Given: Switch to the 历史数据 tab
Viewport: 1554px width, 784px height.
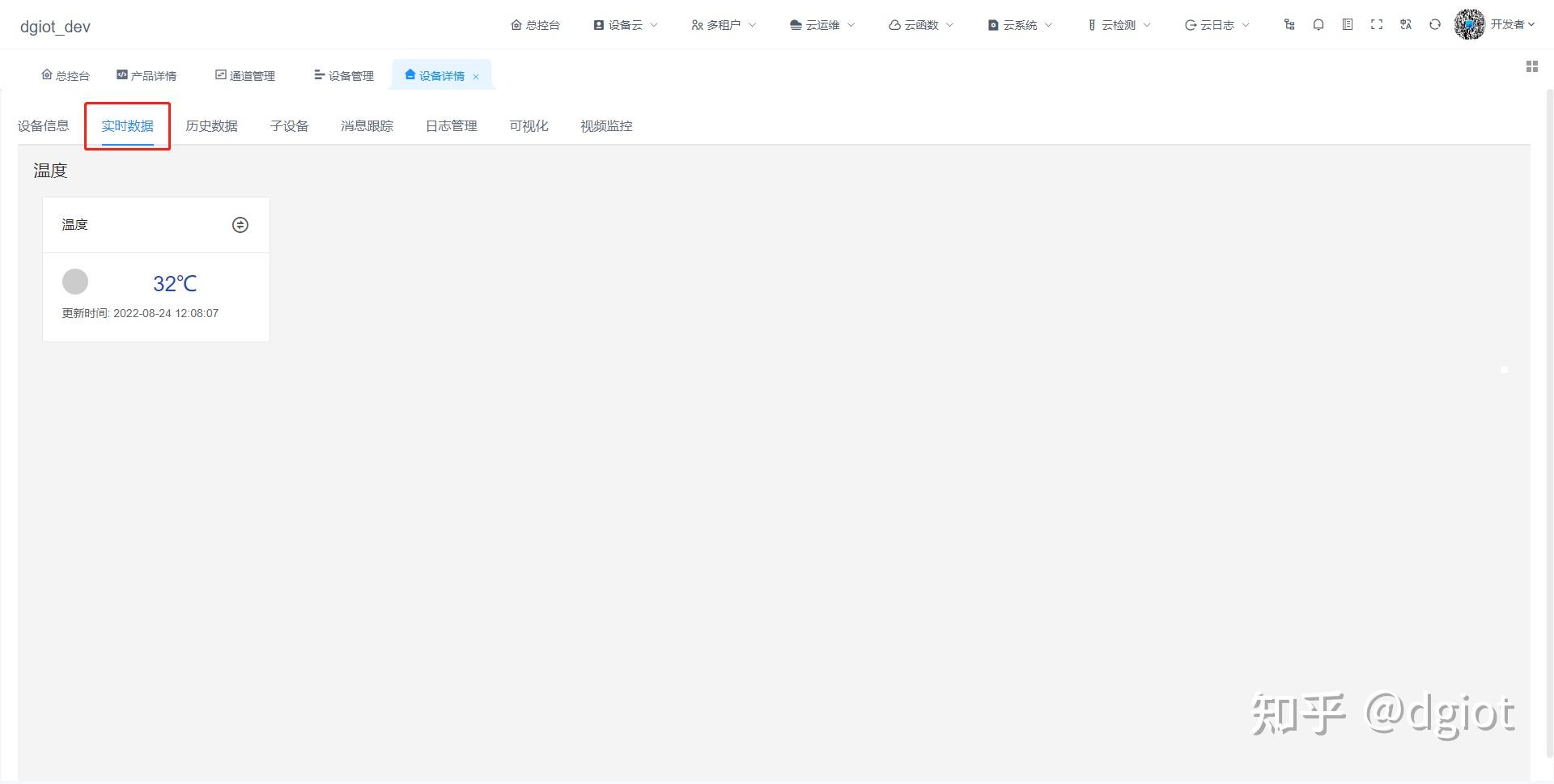Looking at the screenshot, I should coord(211,125).
